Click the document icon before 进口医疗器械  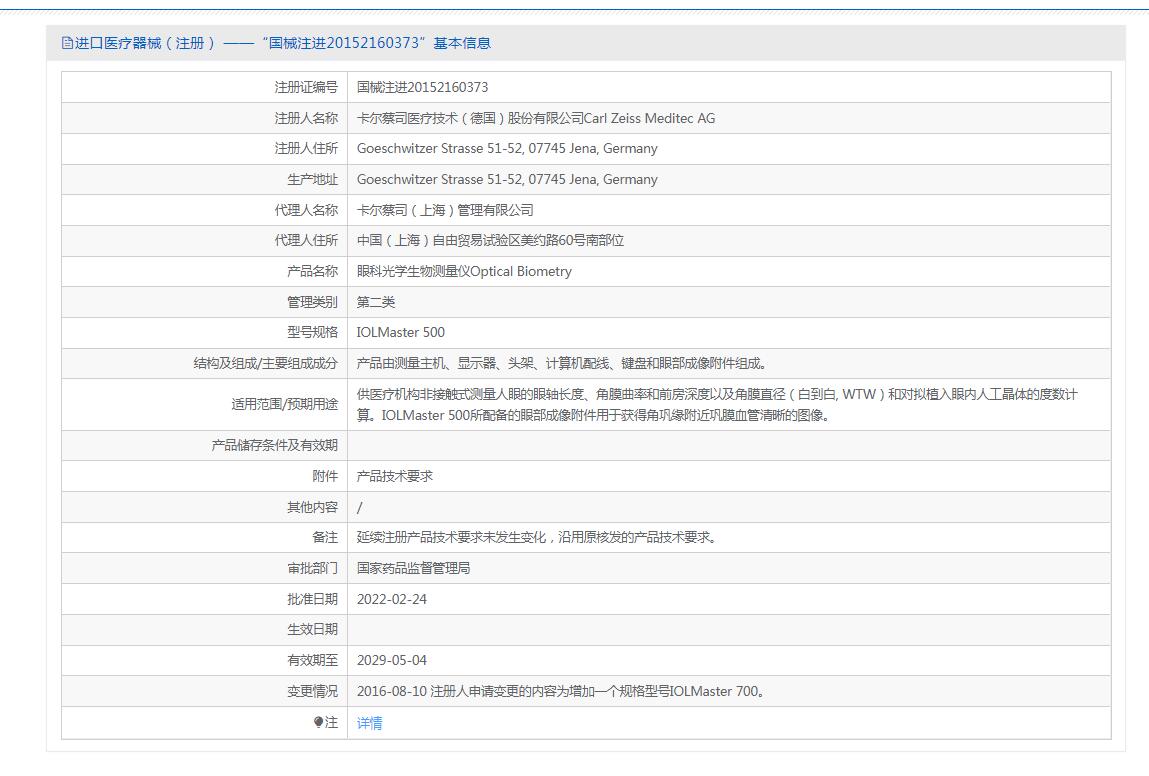click(x=67, y=43)
